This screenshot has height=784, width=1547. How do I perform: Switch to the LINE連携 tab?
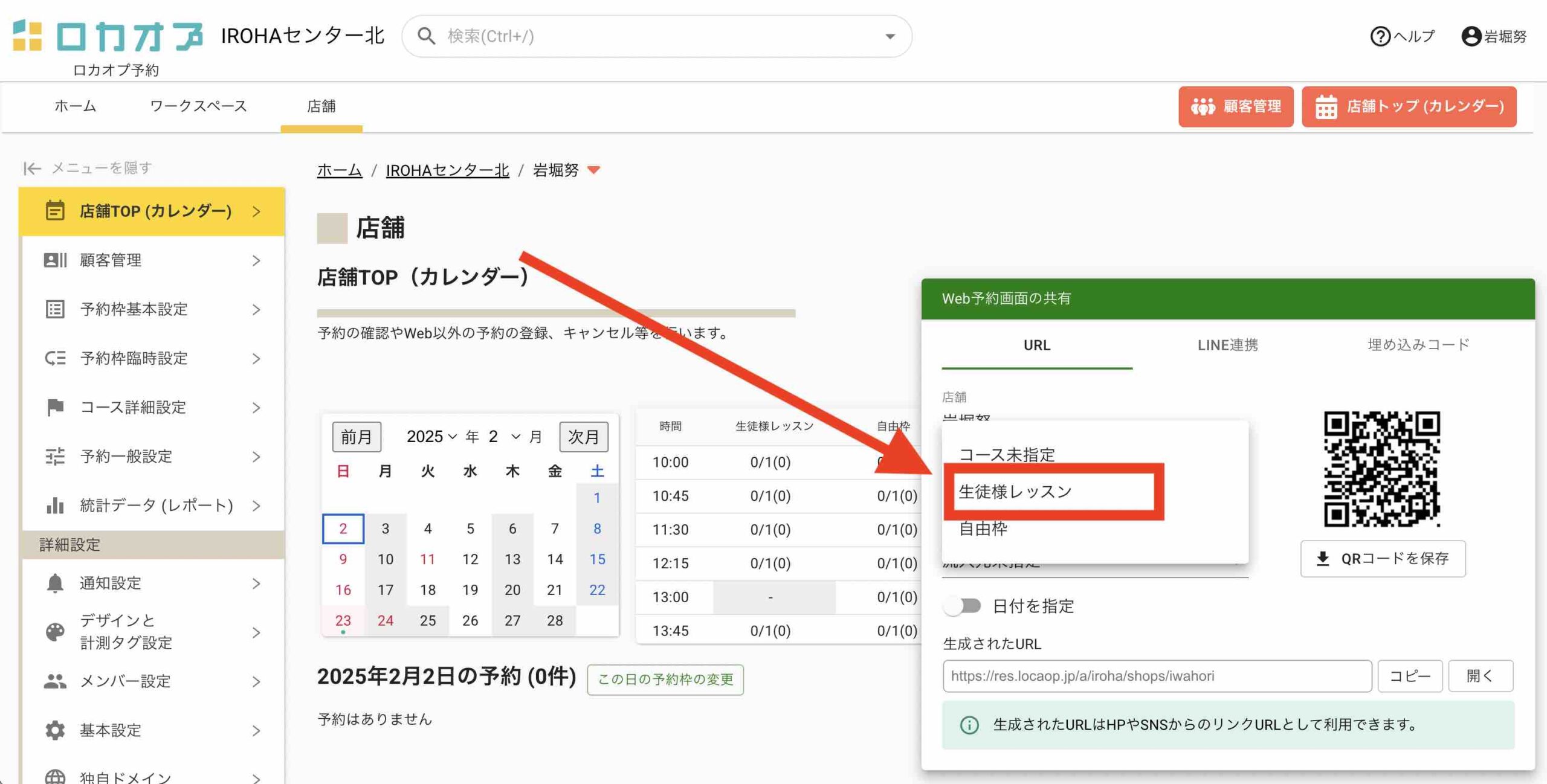pyautogui.click(x=1227, y=345)
